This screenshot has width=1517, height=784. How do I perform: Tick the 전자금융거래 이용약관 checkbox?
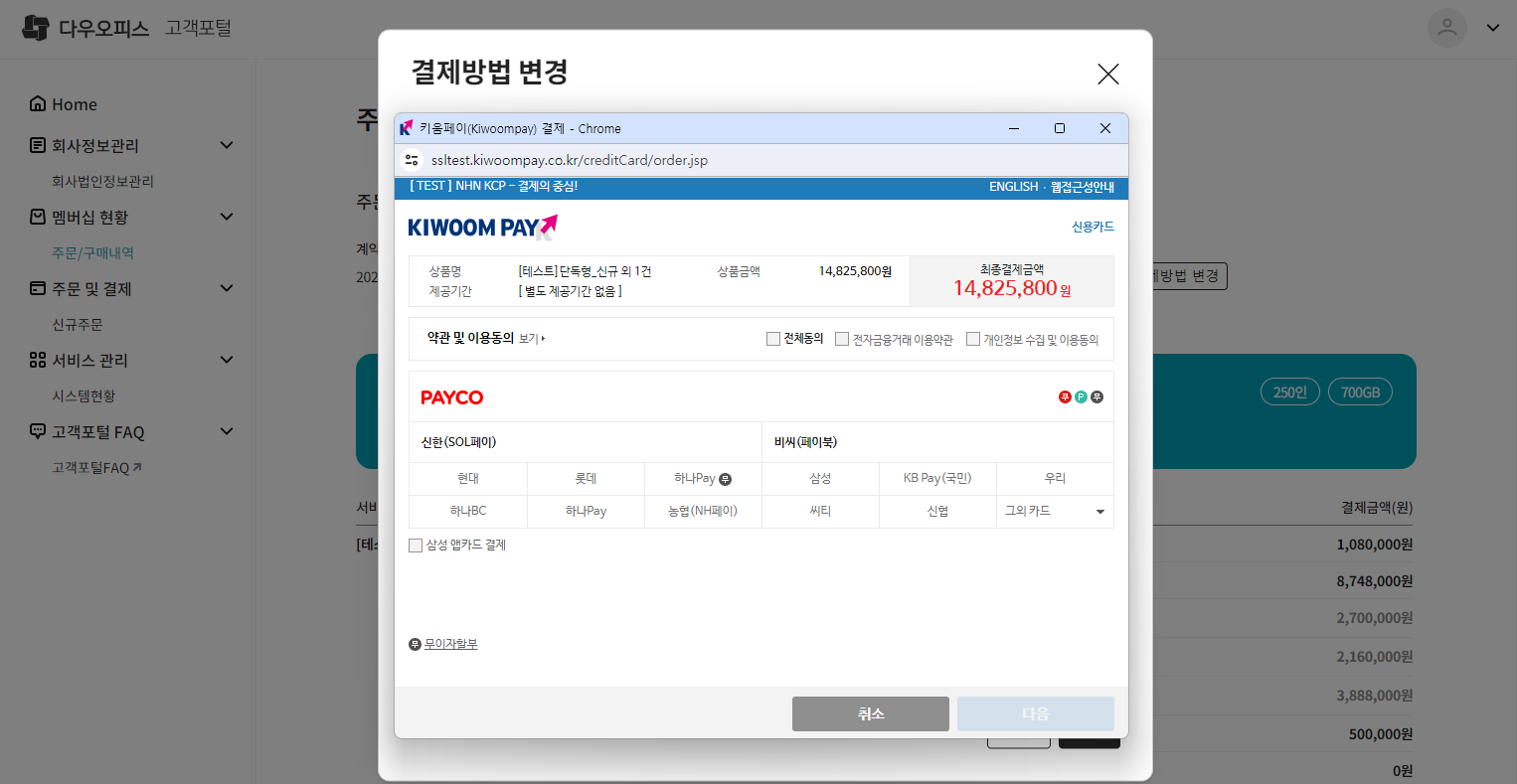(842, 339)
